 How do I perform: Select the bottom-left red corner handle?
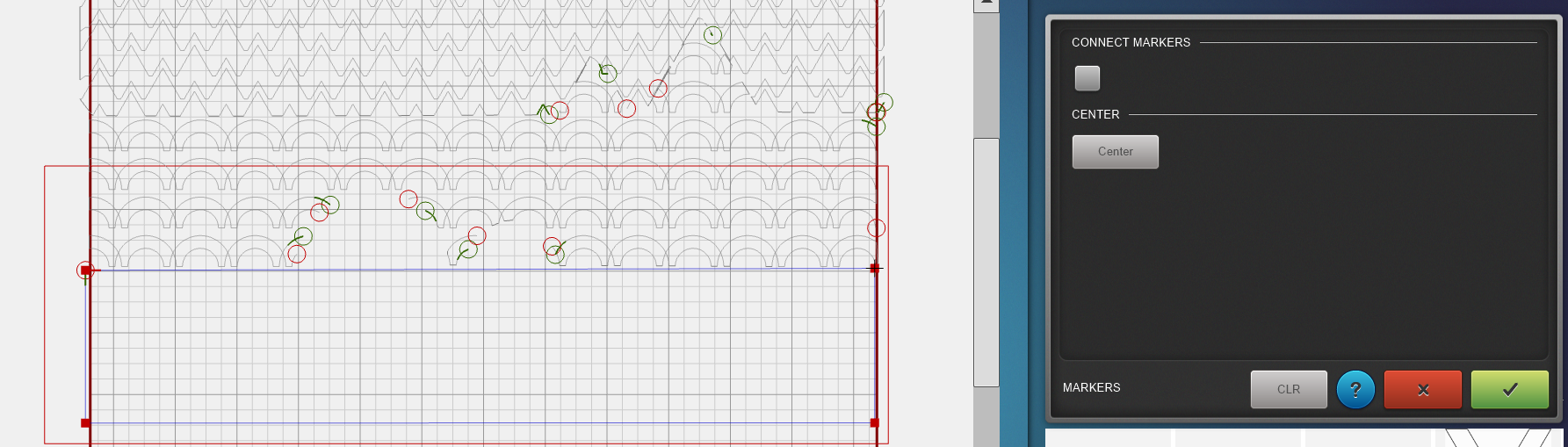coord(85,423)
